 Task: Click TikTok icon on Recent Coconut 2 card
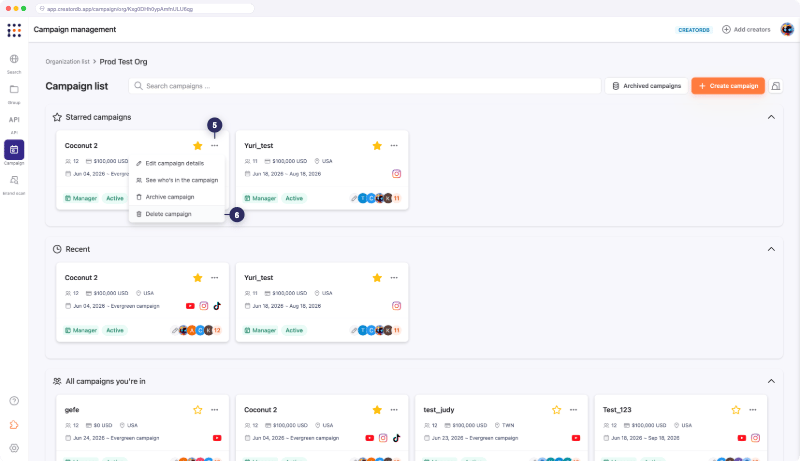217,306
